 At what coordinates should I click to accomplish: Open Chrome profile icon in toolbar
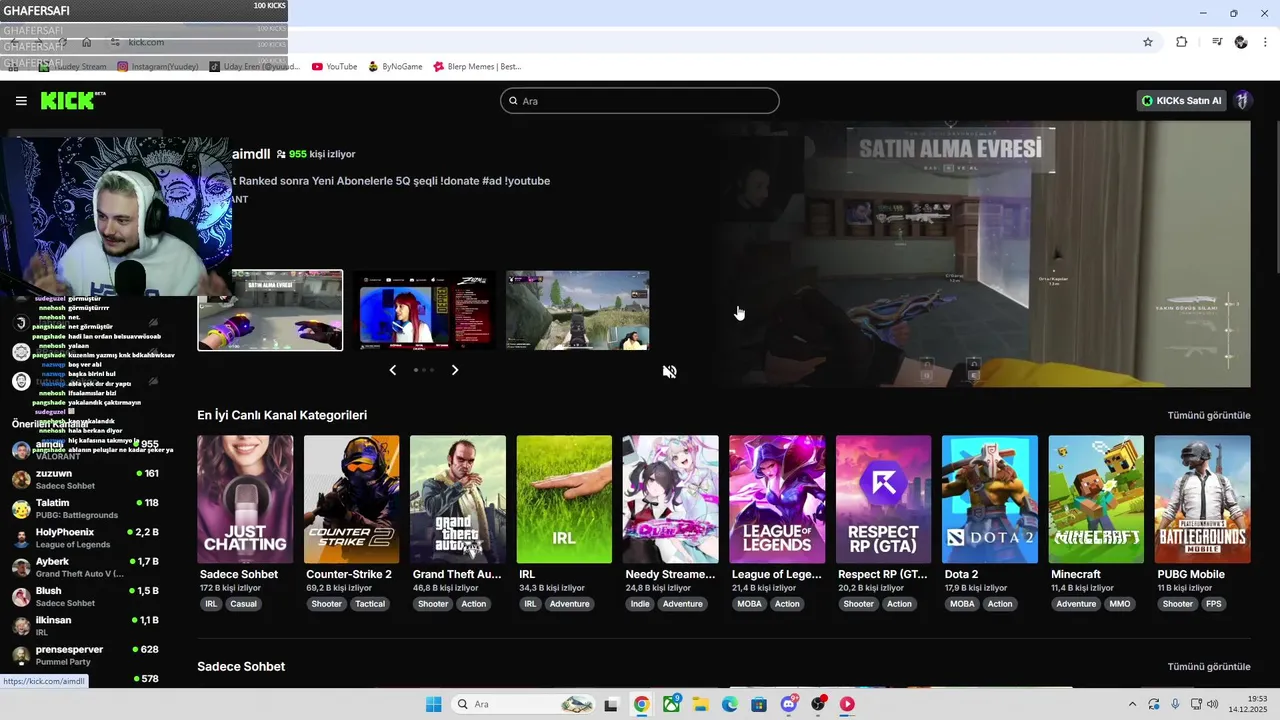tap(1241, 42)
